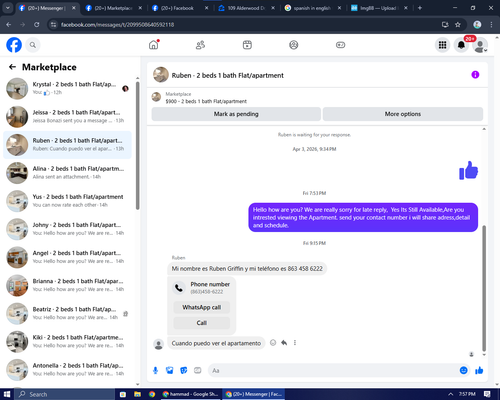Show hidden tray icons chevron
The height and width of the screenshot is (400, 500).
pyautogui.click(x=451, y=394)
